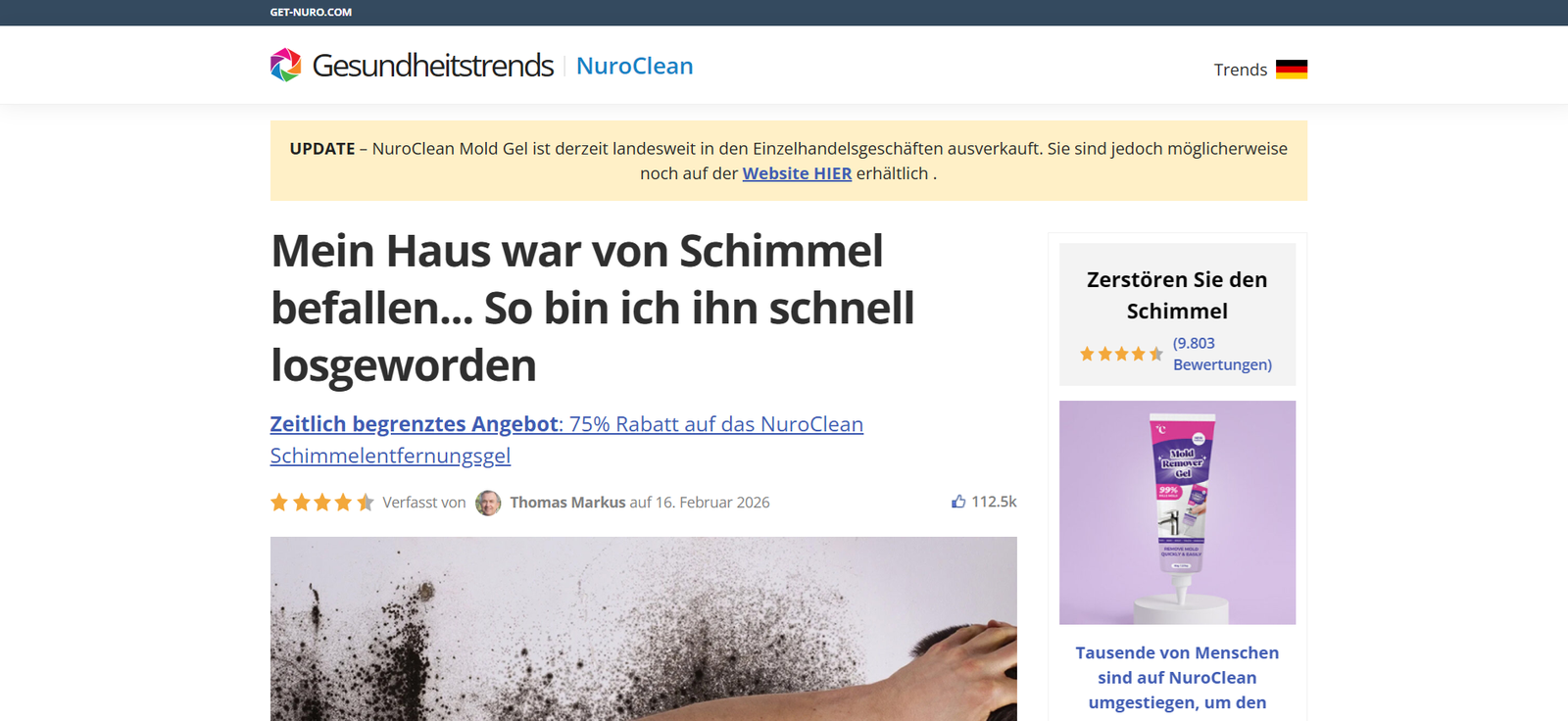
Task: Open the 9.803 Bewertungen reviews link
Action: pyautogui.click(x=1222, y=354)
